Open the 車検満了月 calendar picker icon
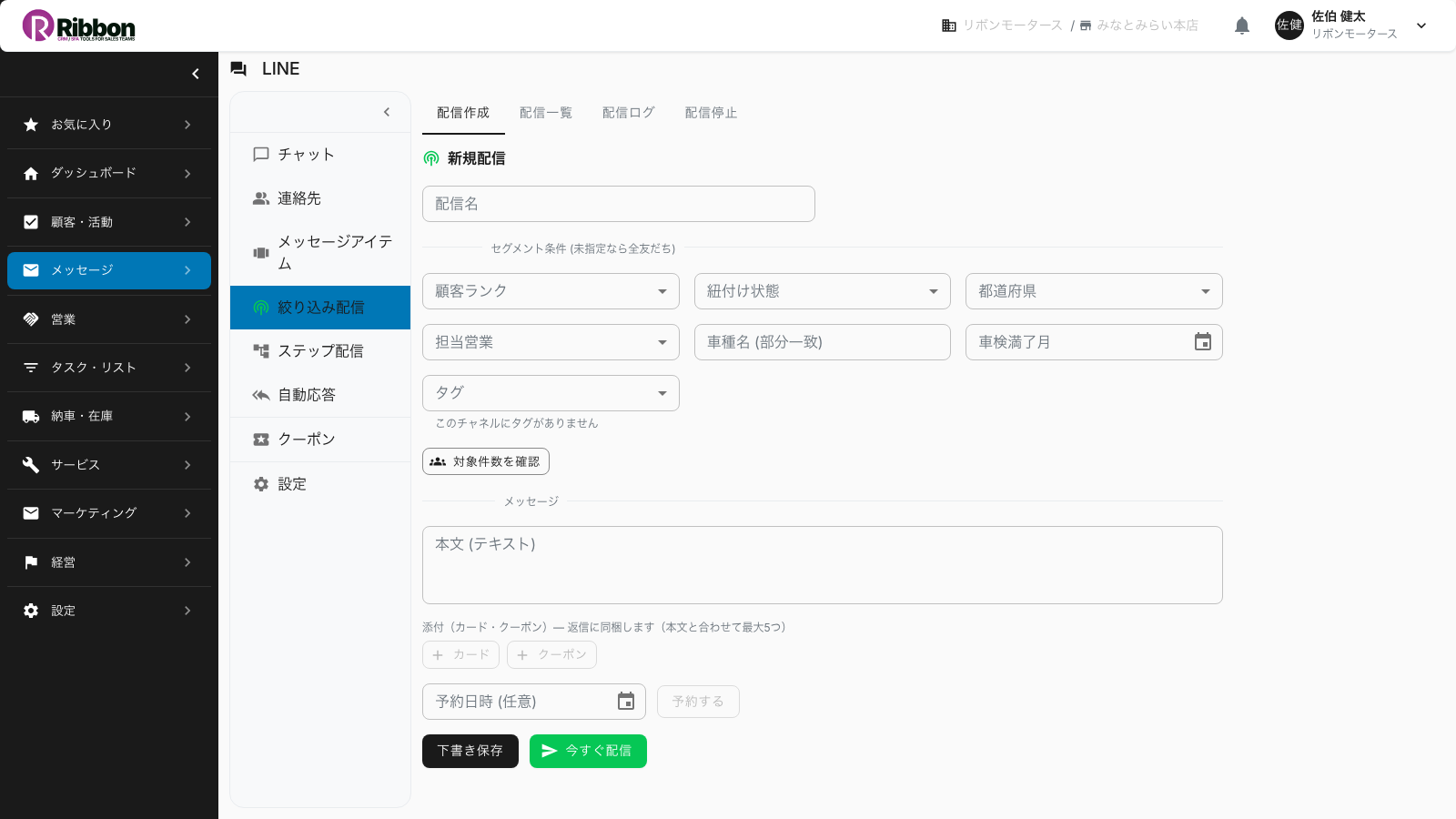The image size is (1456, 819). [x=1203, y=342]
